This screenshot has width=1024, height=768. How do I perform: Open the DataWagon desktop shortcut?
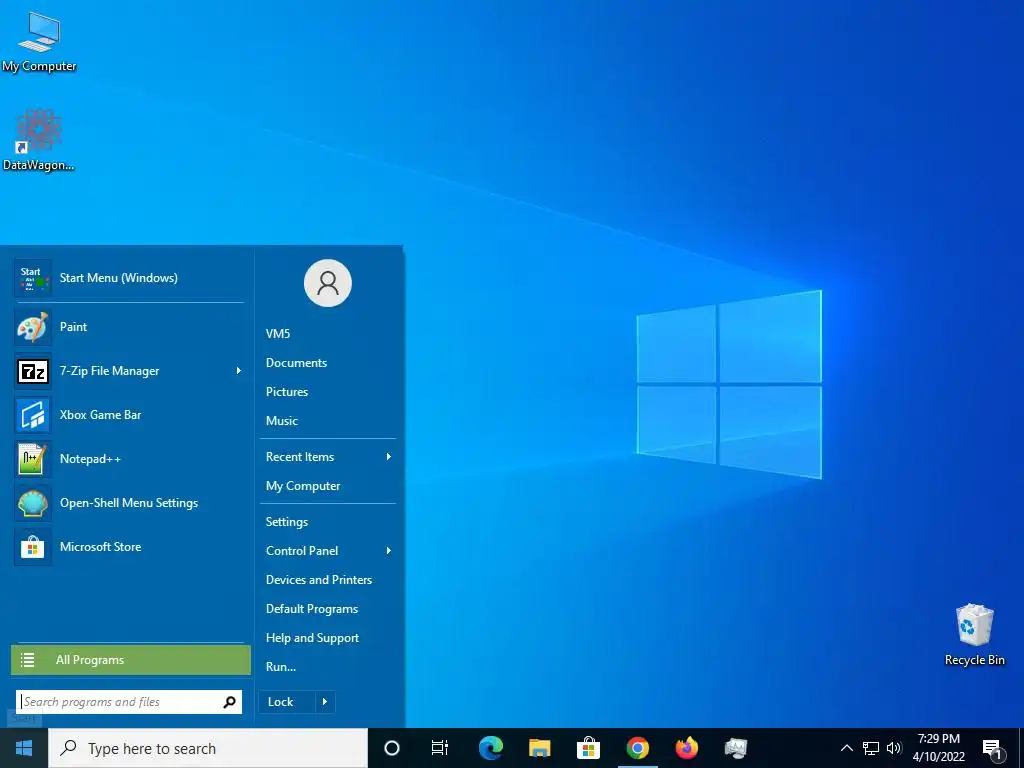(x=39, y=140)
